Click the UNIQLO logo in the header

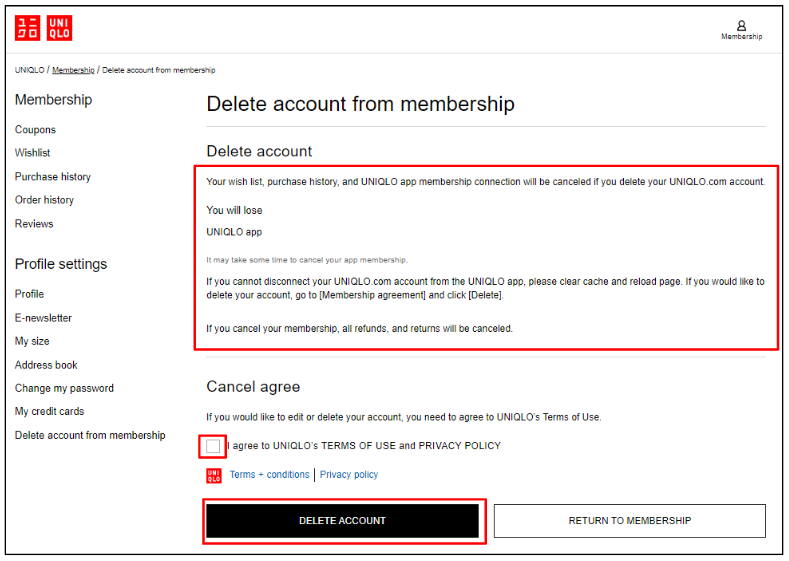pyautogui.click(x=43, y=28)
